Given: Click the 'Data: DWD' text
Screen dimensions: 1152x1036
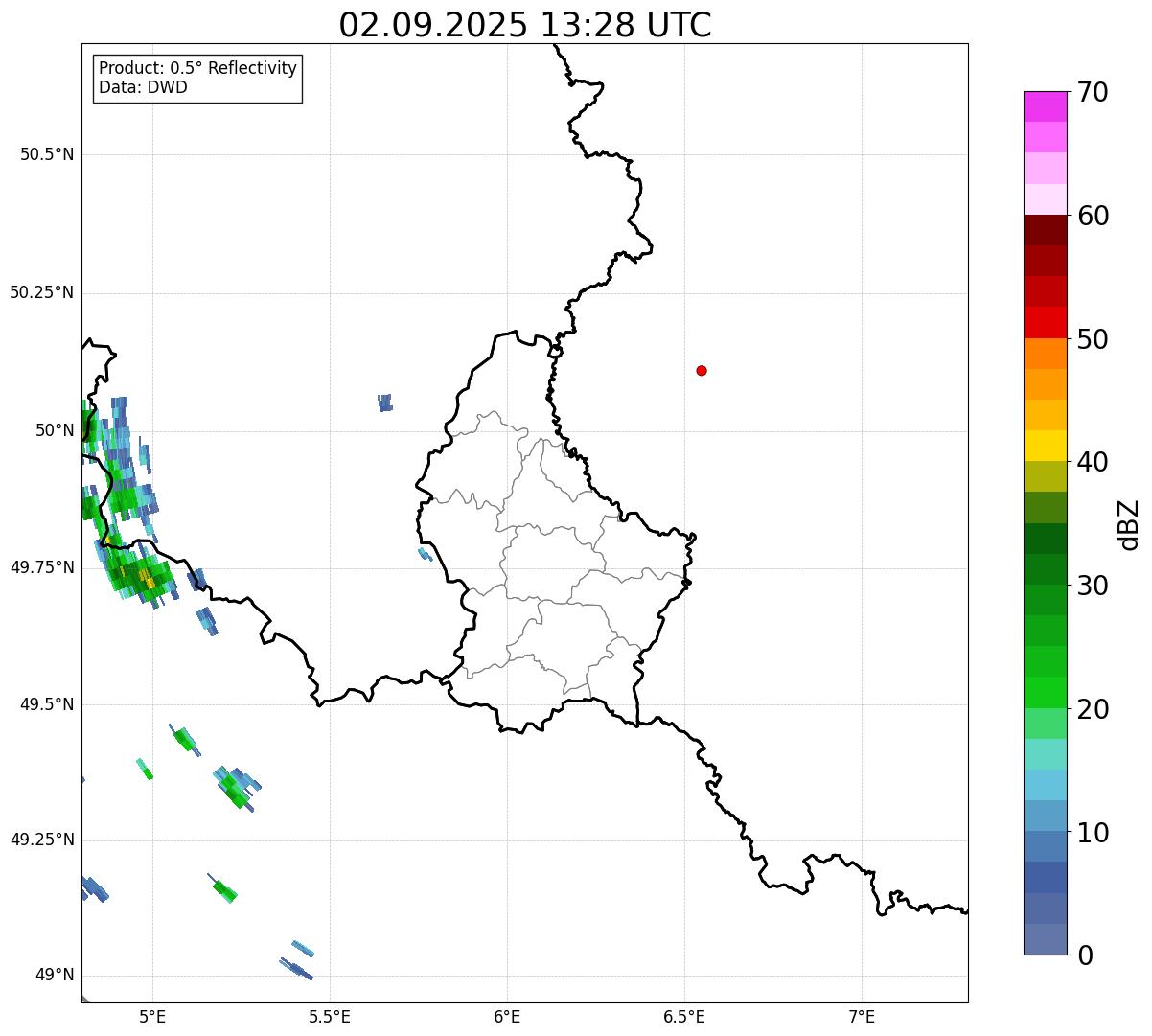Looking at the screenshot, I should tap(143, 87).
